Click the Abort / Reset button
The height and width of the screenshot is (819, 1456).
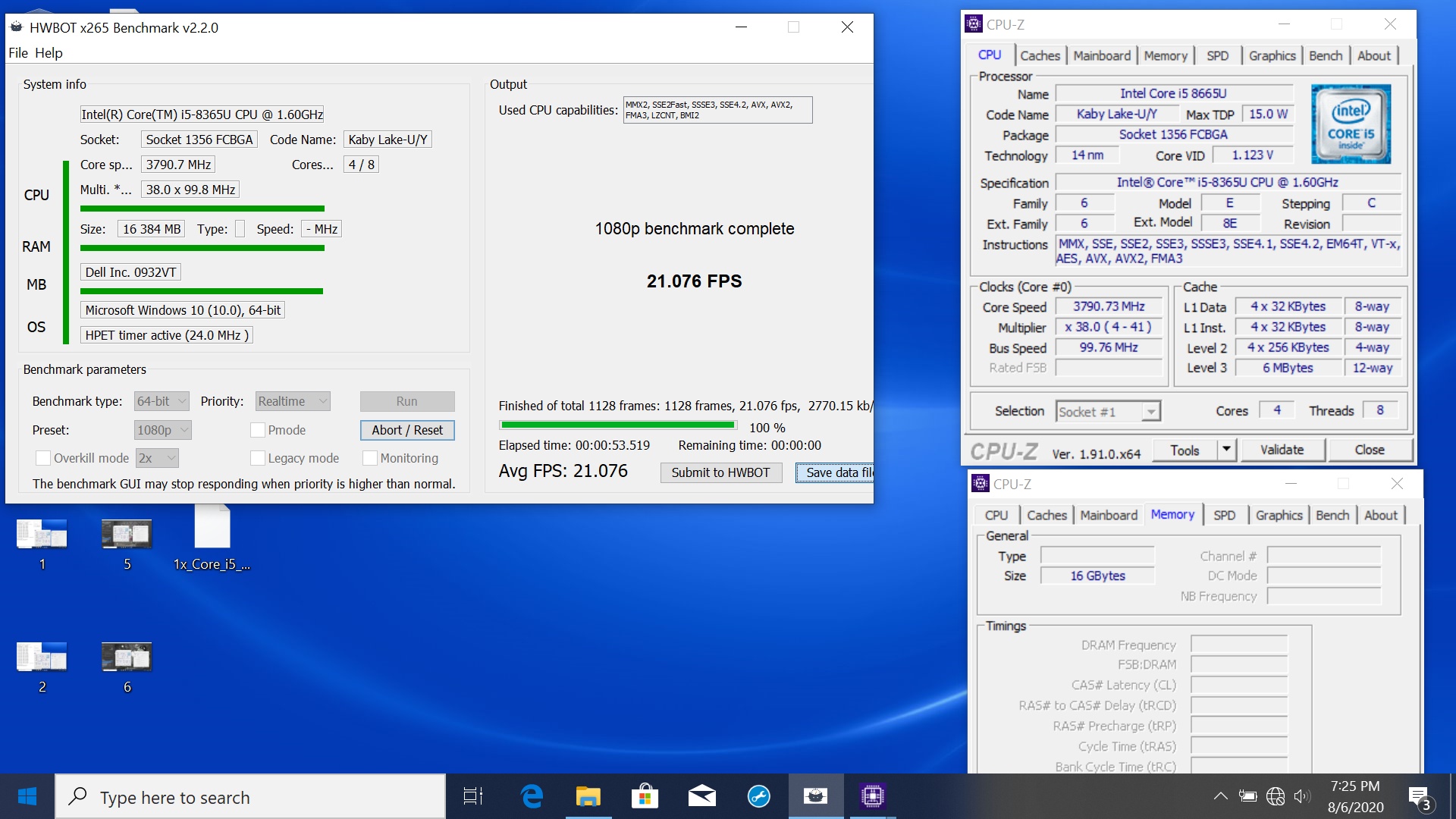point(407,430)
